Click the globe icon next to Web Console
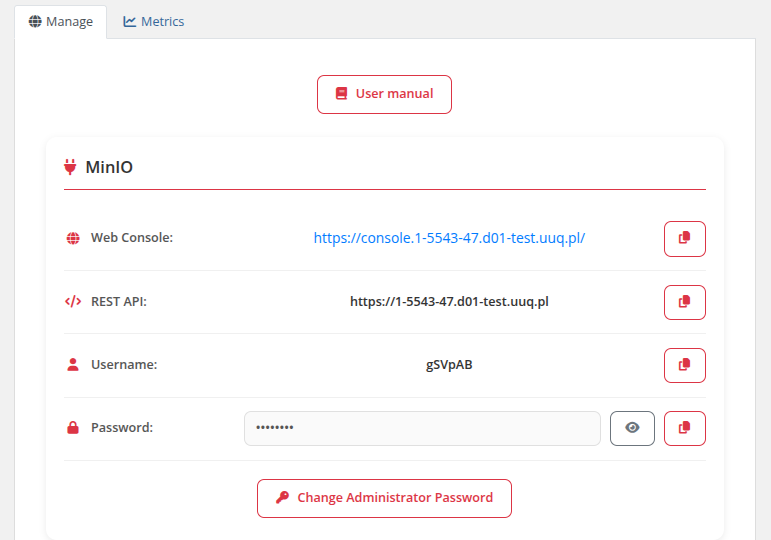Image resolution: width=771 pixels, height=540 pixels. coord(73,238)
